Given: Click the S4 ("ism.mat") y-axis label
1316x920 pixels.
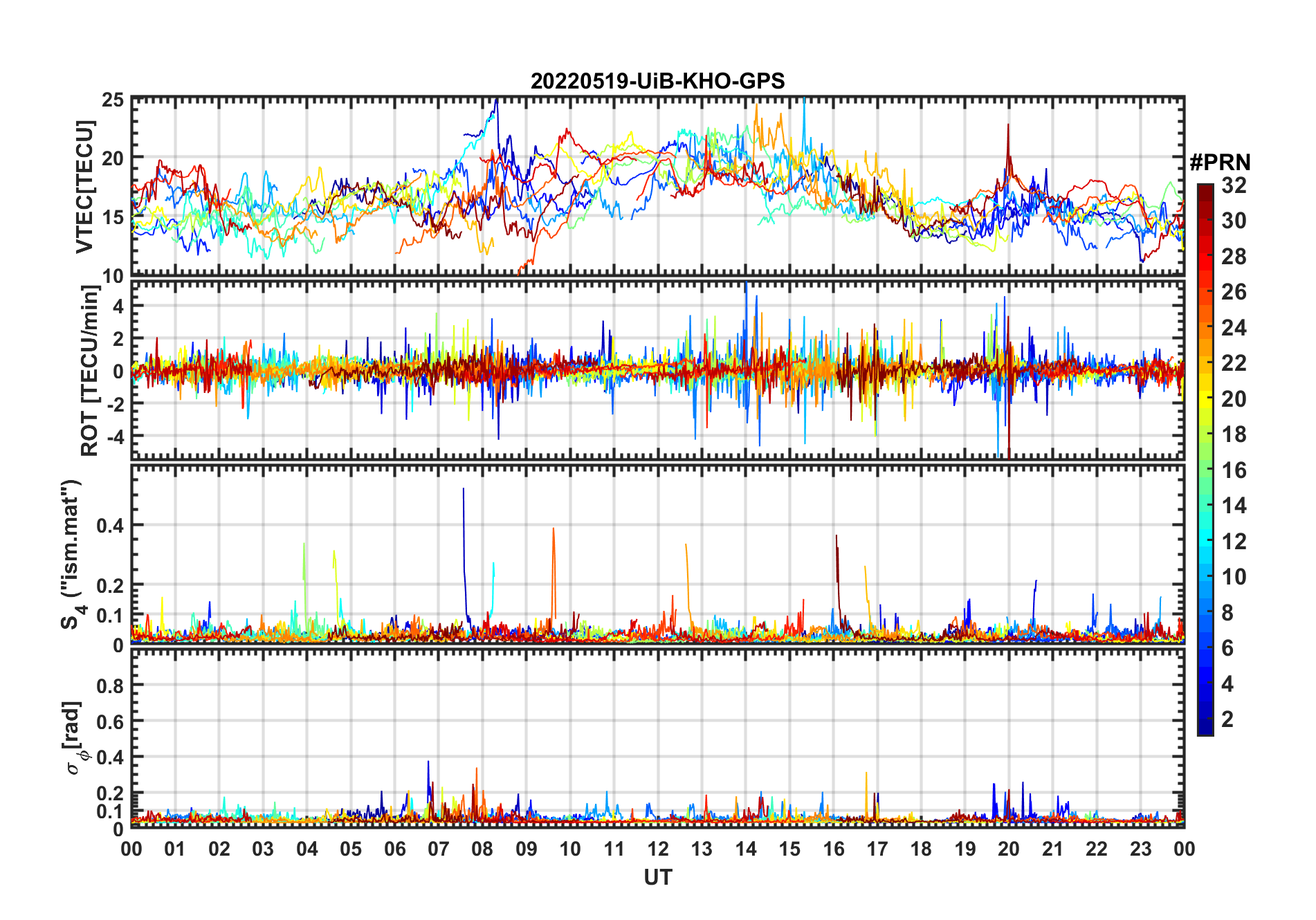Looking at the screenshot, I should tap(72, 554).
